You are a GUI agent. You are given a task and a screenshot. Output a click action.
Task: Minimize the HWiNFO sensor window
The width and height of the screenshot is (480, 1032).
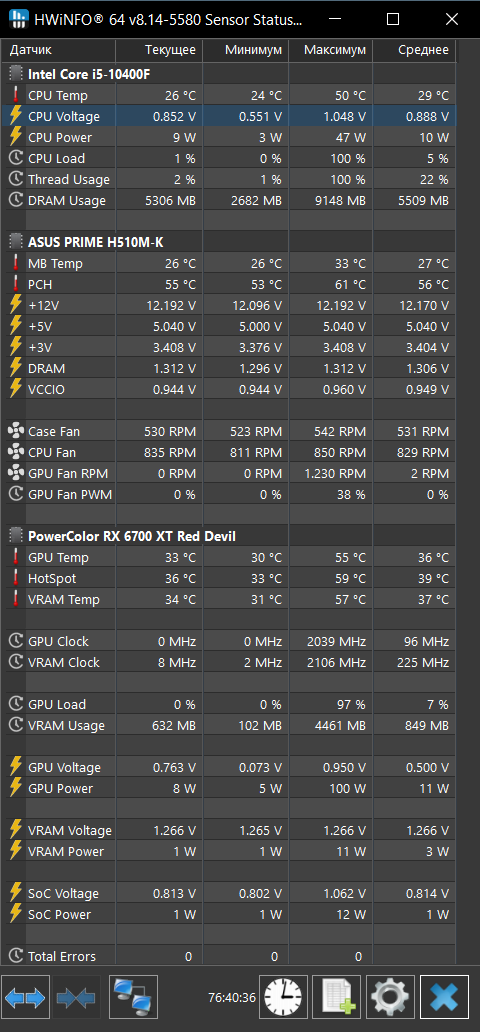click(333, 19)
